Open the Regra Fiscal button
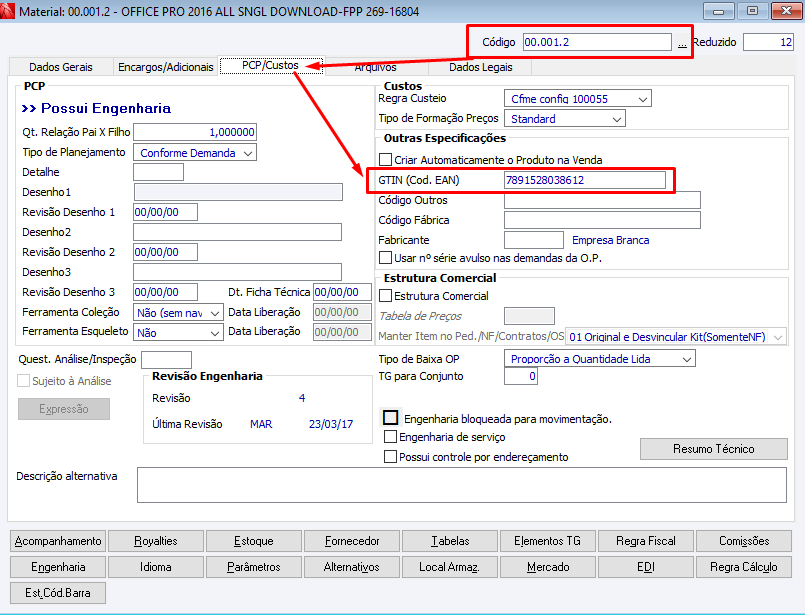This screenshot has width=805, height=615. coord(646,541)
